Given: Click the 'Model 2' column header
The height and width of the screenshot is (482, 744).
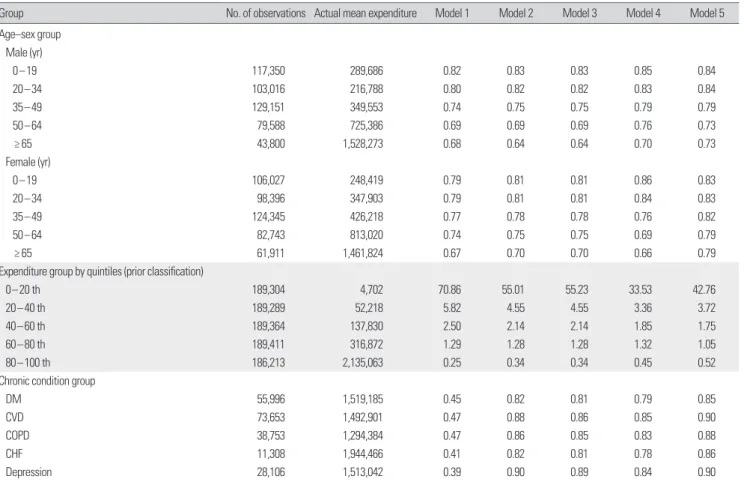Looking at the screenshot, I should [516, 13].
